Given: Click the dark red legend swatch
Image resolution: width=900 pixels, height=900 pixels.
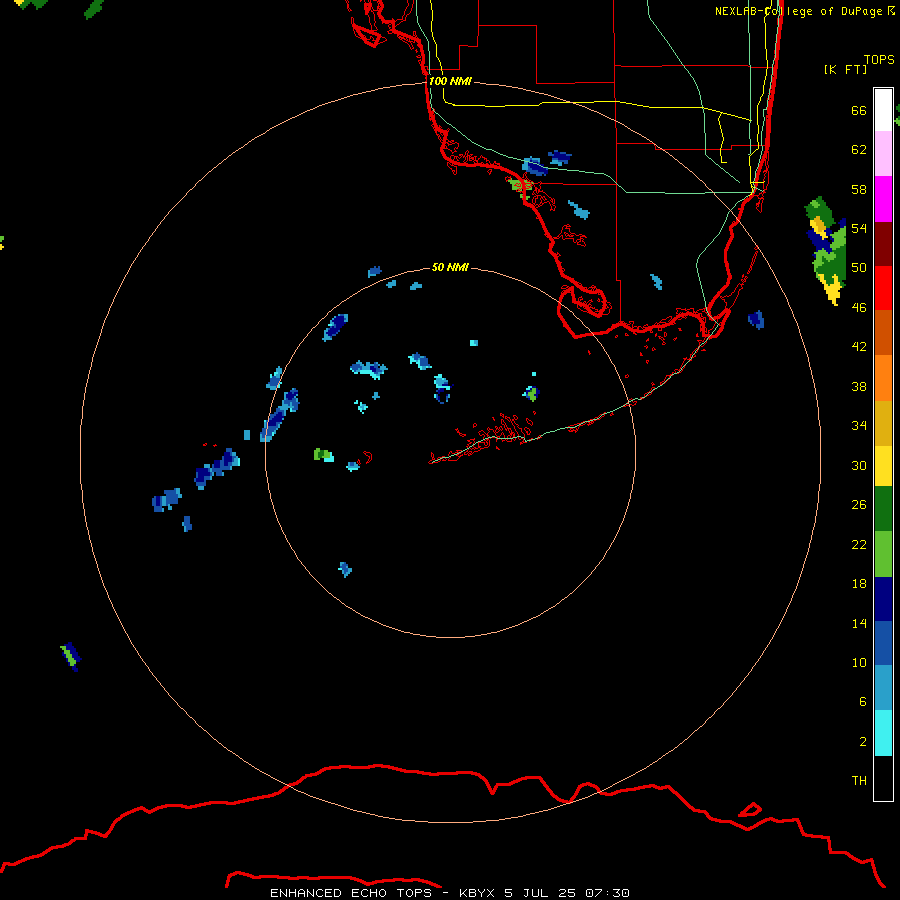Looking at the screenshot, I should pyautogui.click(x=883, y=244).
